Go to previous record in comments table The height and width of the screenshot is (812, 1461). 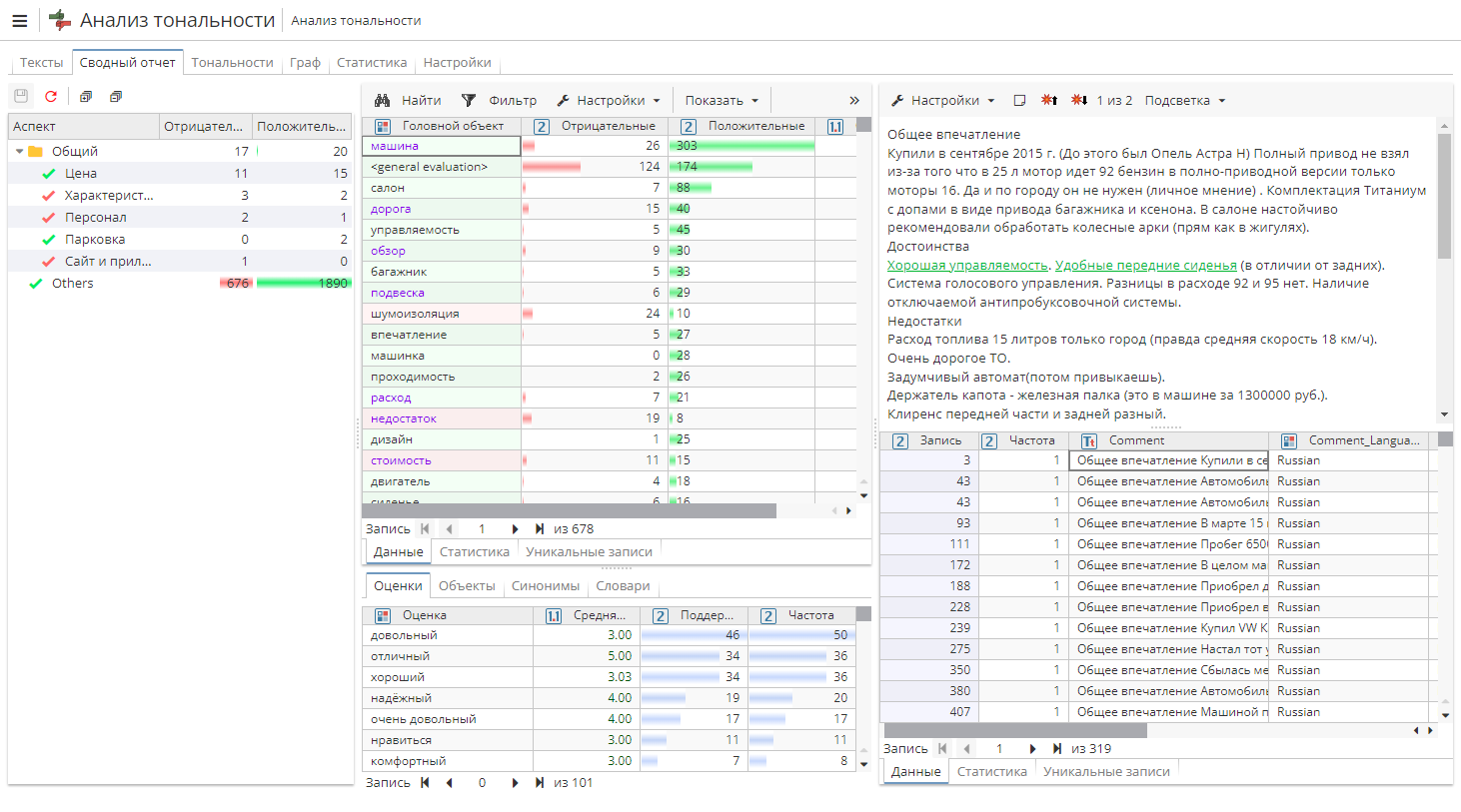coord(967,748)
